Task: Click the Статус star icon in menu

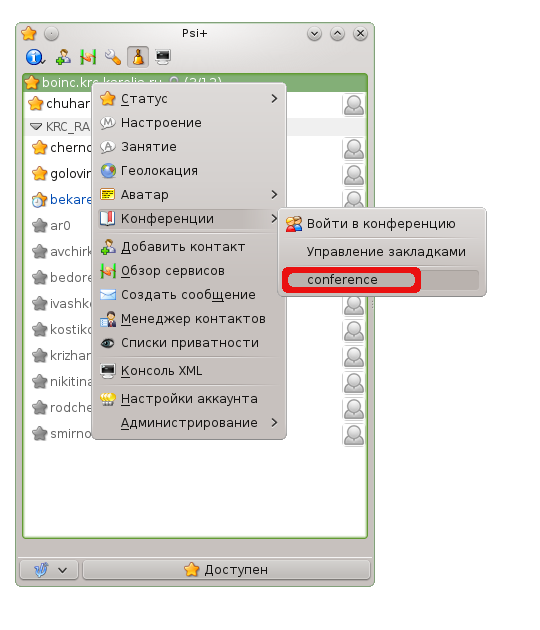Action: pyautogui.click(x=108, y=98)
